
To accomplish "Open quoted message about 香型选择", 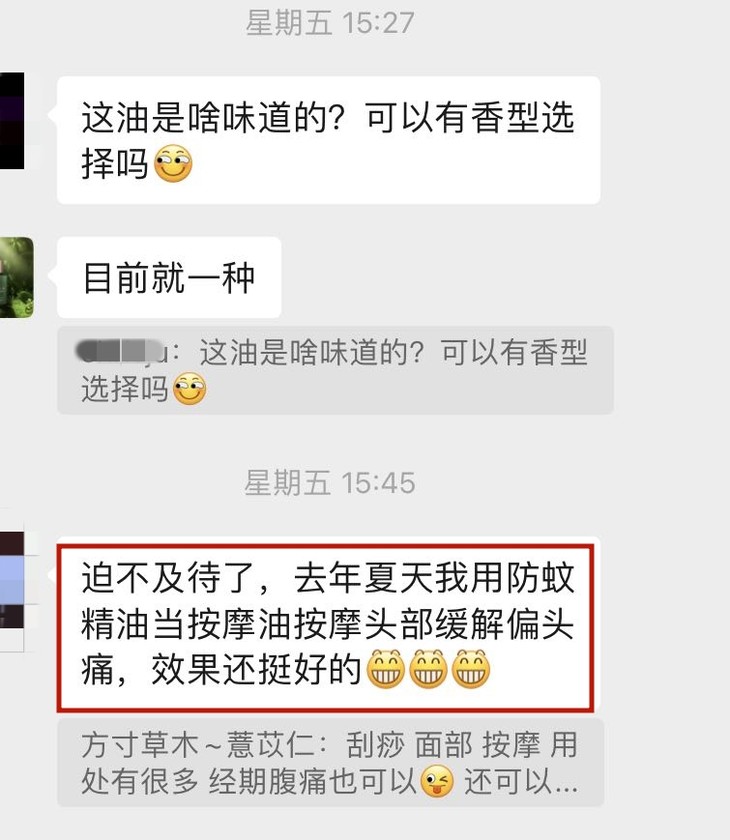I will 335,370.
